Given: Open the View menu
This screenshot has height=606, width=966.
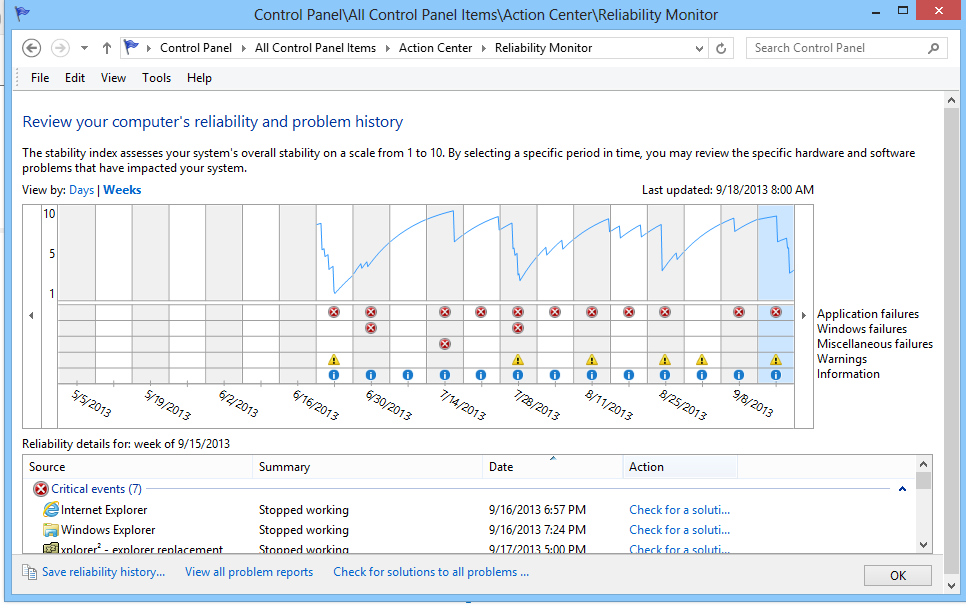Looking at the screenshot, I should [113, 77].
